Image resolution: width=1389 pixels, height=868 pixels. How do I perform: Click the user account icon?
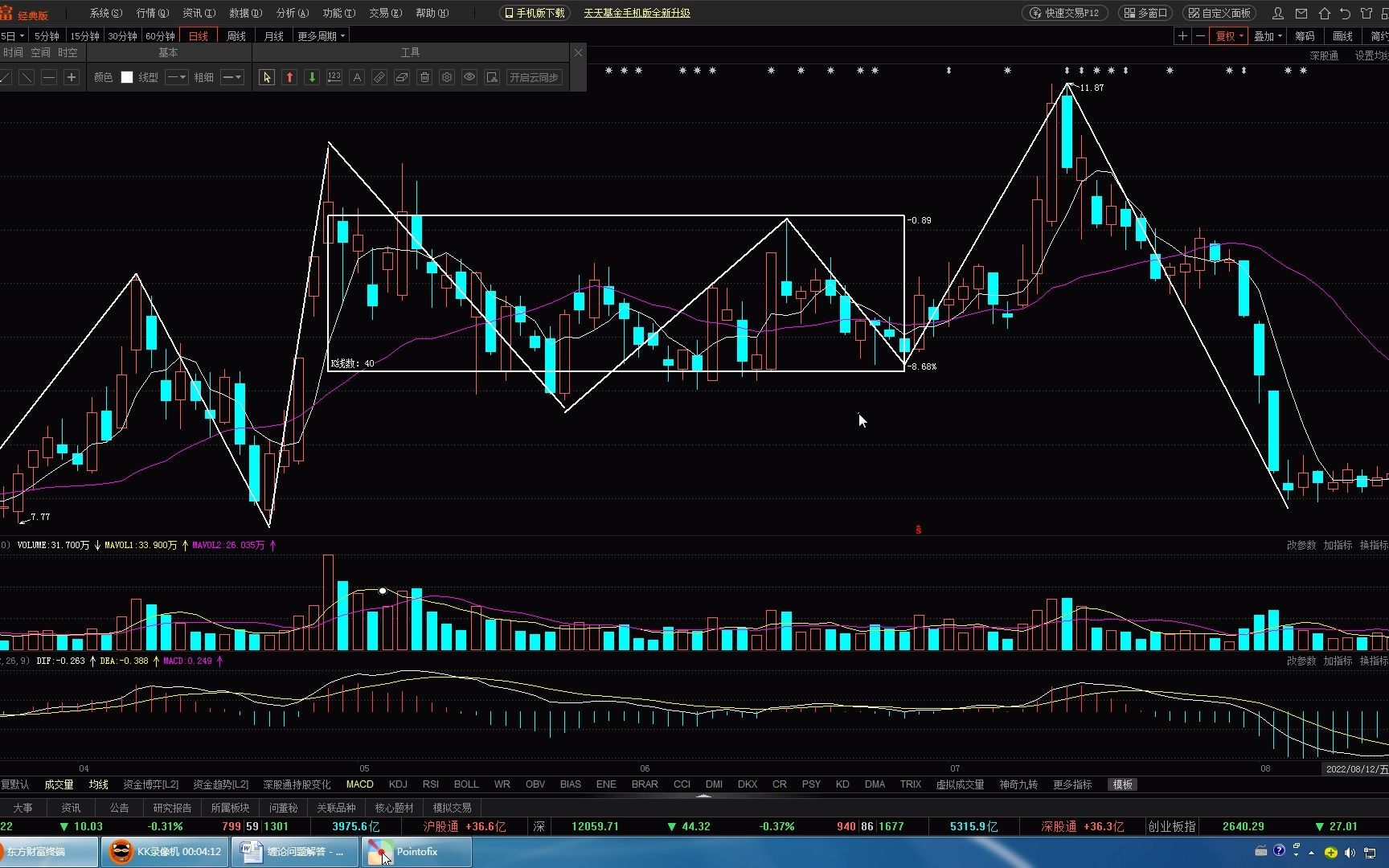pos(1278,13)
